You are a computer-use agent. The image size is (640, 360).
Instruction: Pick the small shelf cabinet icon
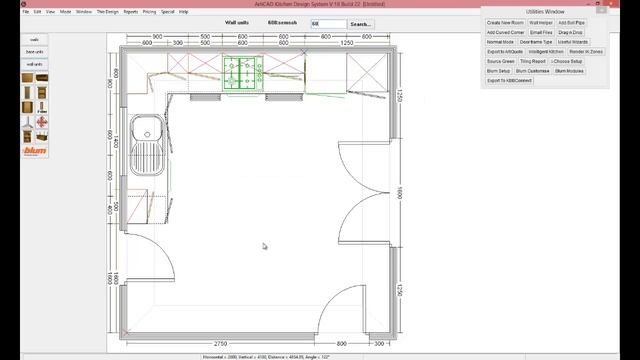(27, 137)
